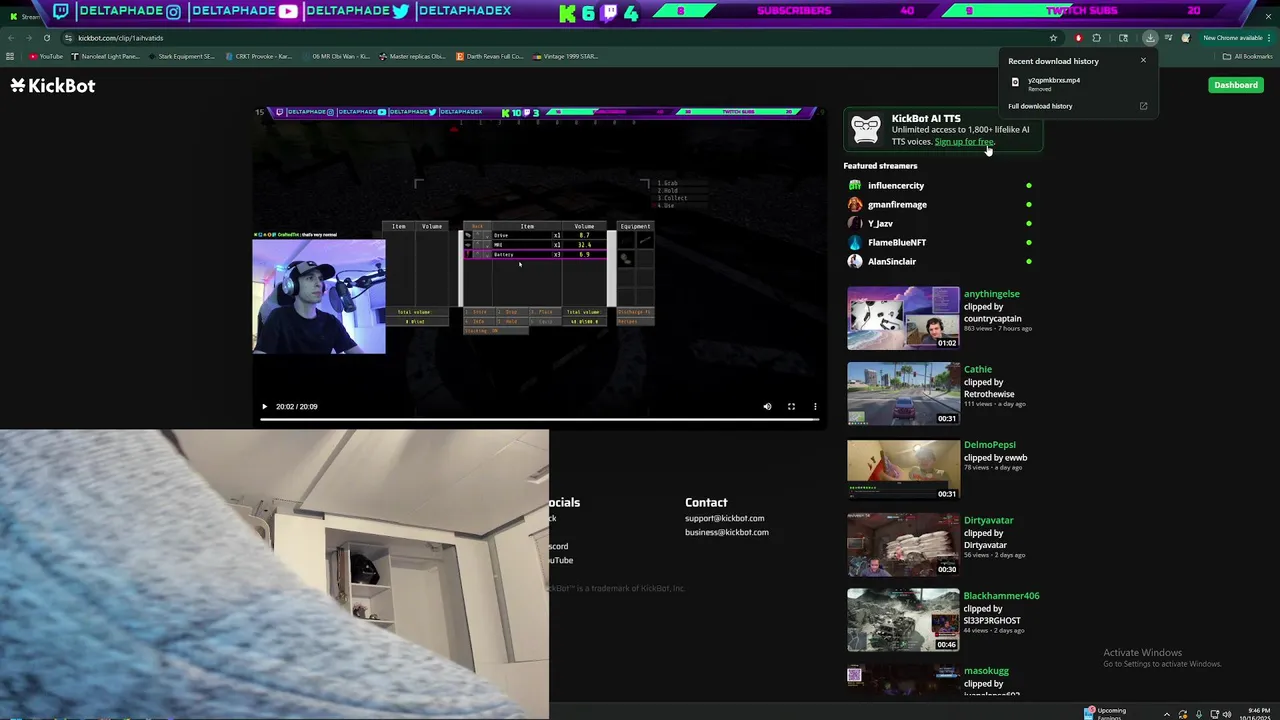
Task: Click Sign up for free link
Action: 964,142
